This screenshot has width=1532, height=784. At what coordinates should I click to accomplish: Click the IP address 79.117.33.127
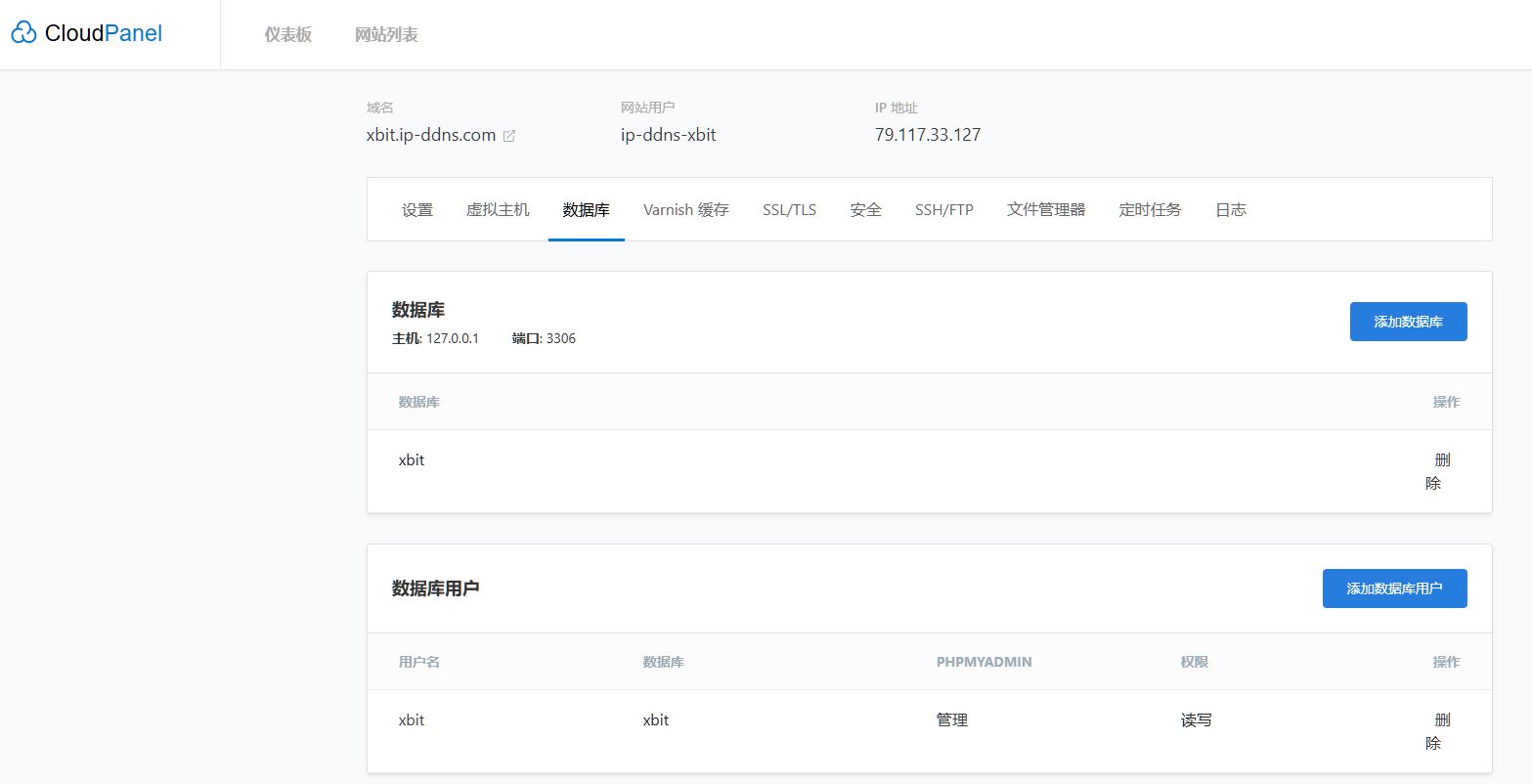[928, 135]
